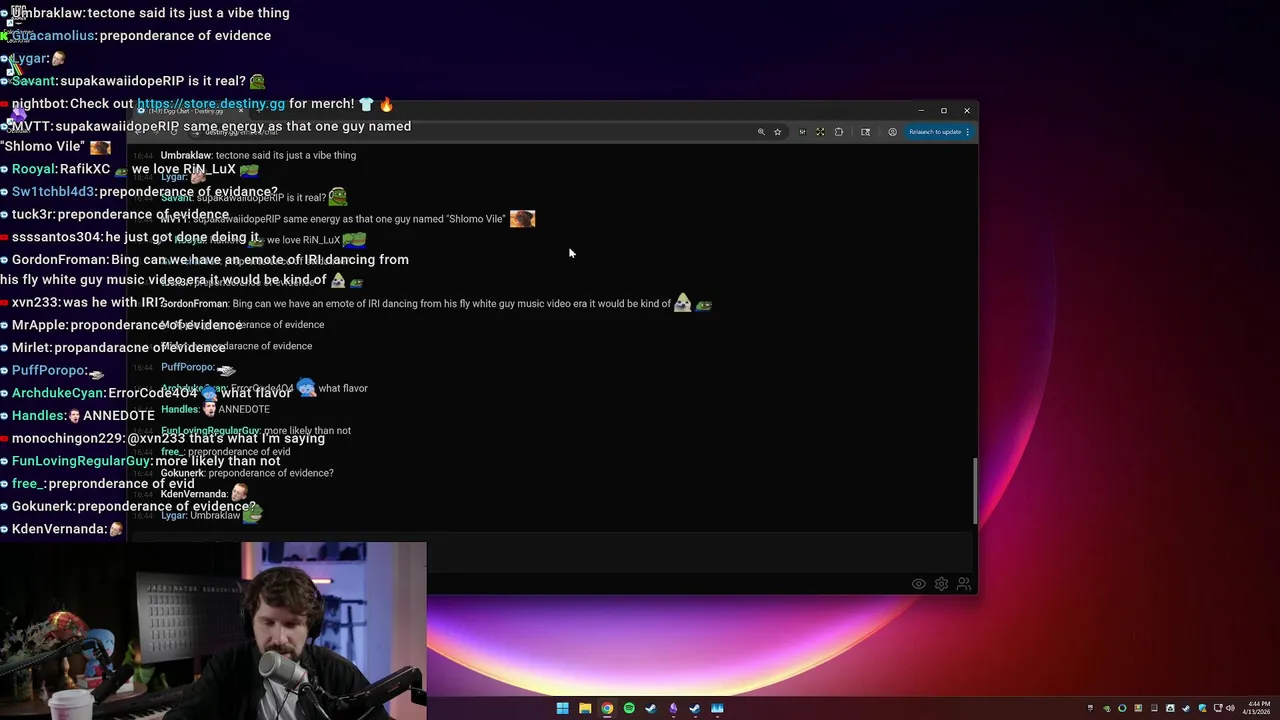
Task: Click username Umbraklaw in the chat window
Action: click(x=186, y=155)
